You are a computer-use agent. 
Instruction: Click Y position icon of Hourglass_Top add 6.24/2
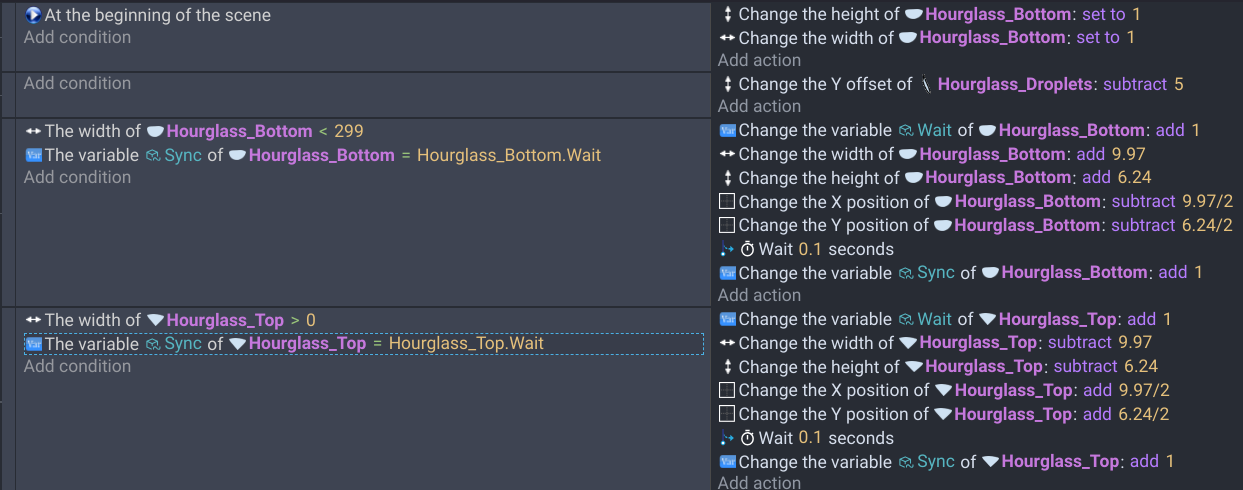point(727,414)
